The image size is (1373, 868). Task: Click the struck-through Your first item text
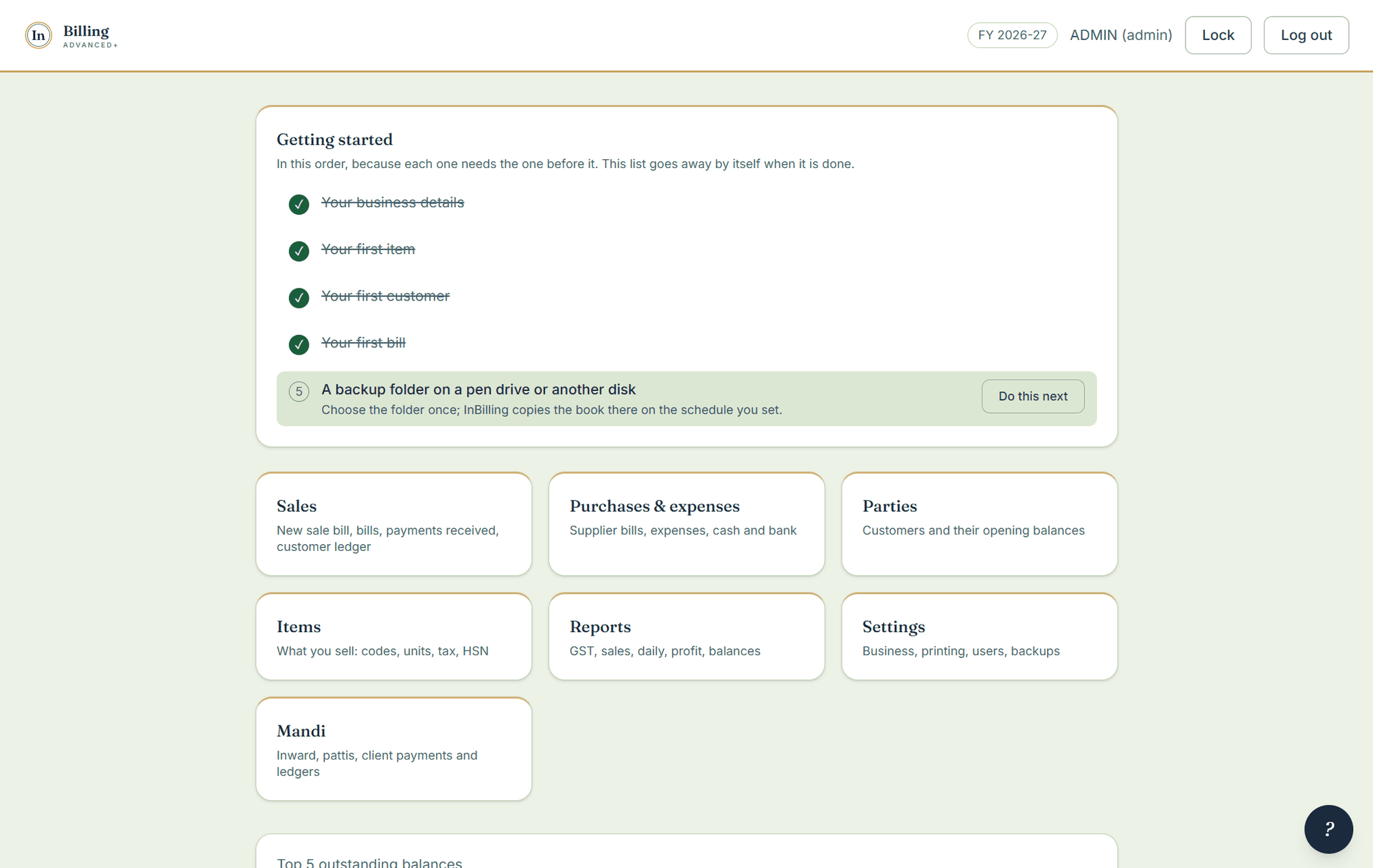pos(368,249)
